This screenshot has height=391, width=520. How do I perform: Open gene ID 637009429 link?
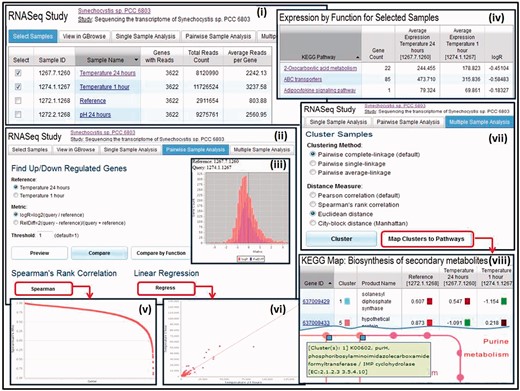pos(316,301)
